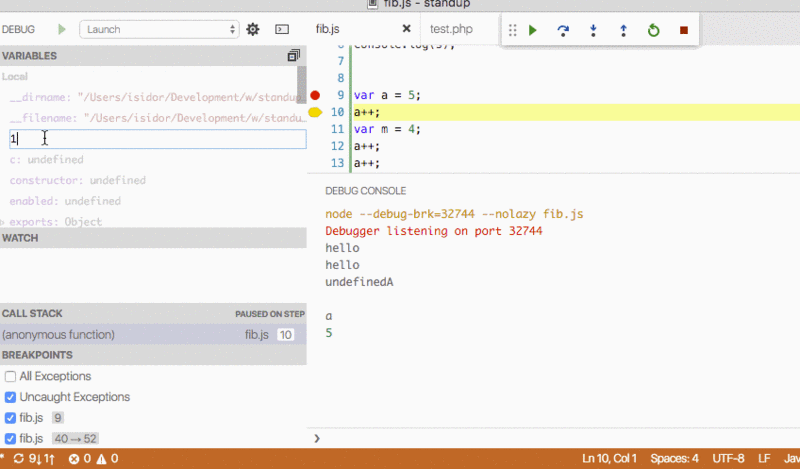The width and height of the screenshot is (800, 469).
Task: Collapse the Local scope
Action: pyautogui.click(x=14, y=77)
